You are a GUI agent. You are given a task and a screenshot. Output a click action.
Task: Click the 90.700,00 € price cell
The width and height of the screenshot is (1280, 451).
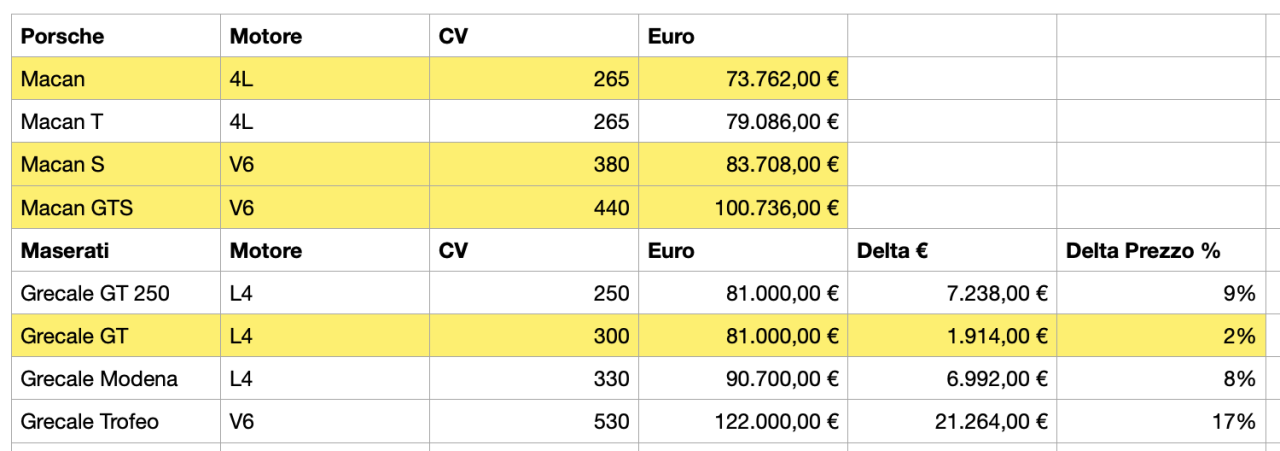click(x=743, y=379)
